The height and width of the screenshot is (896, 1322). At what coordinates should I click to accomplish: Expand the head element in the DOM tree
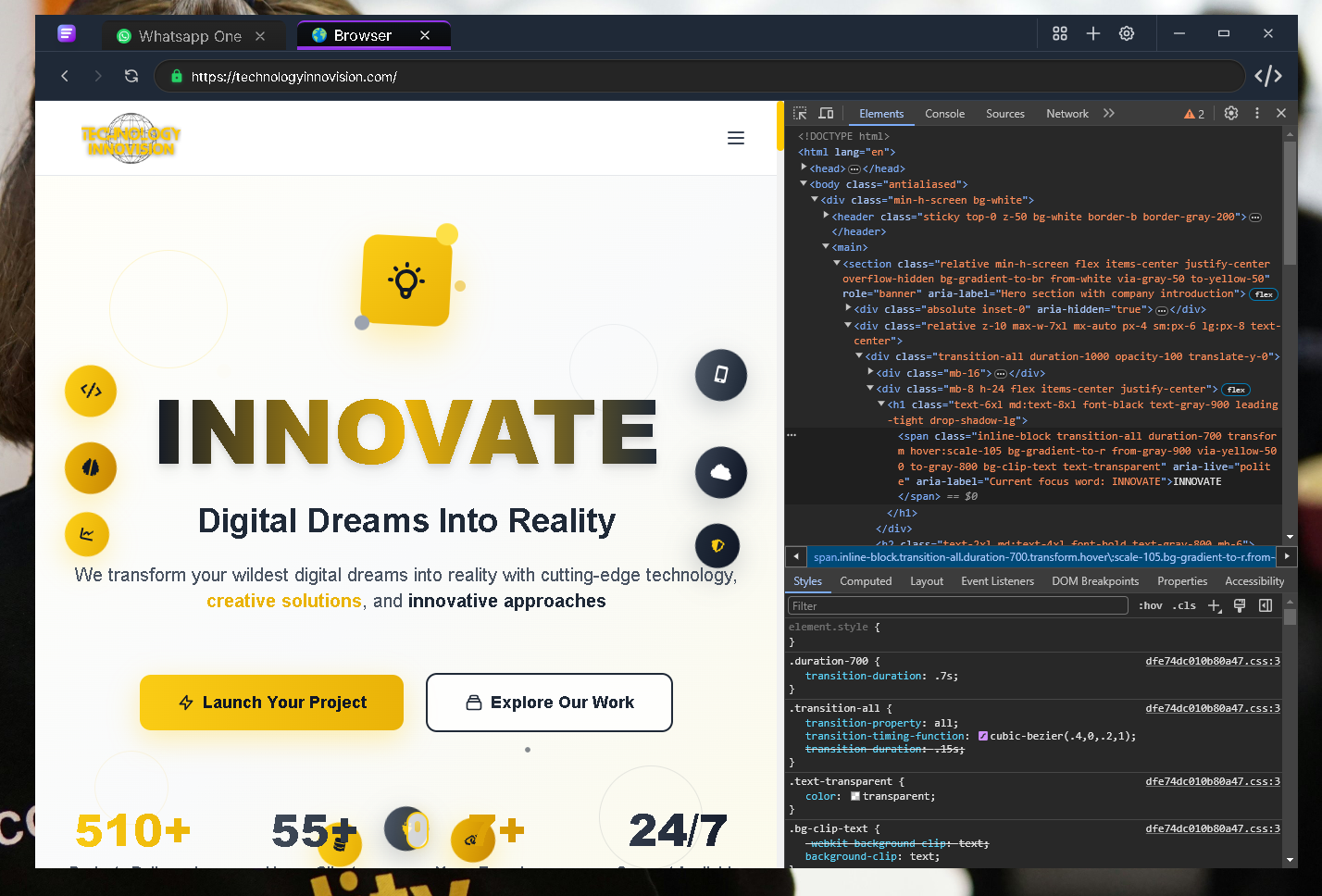[803, 168]
